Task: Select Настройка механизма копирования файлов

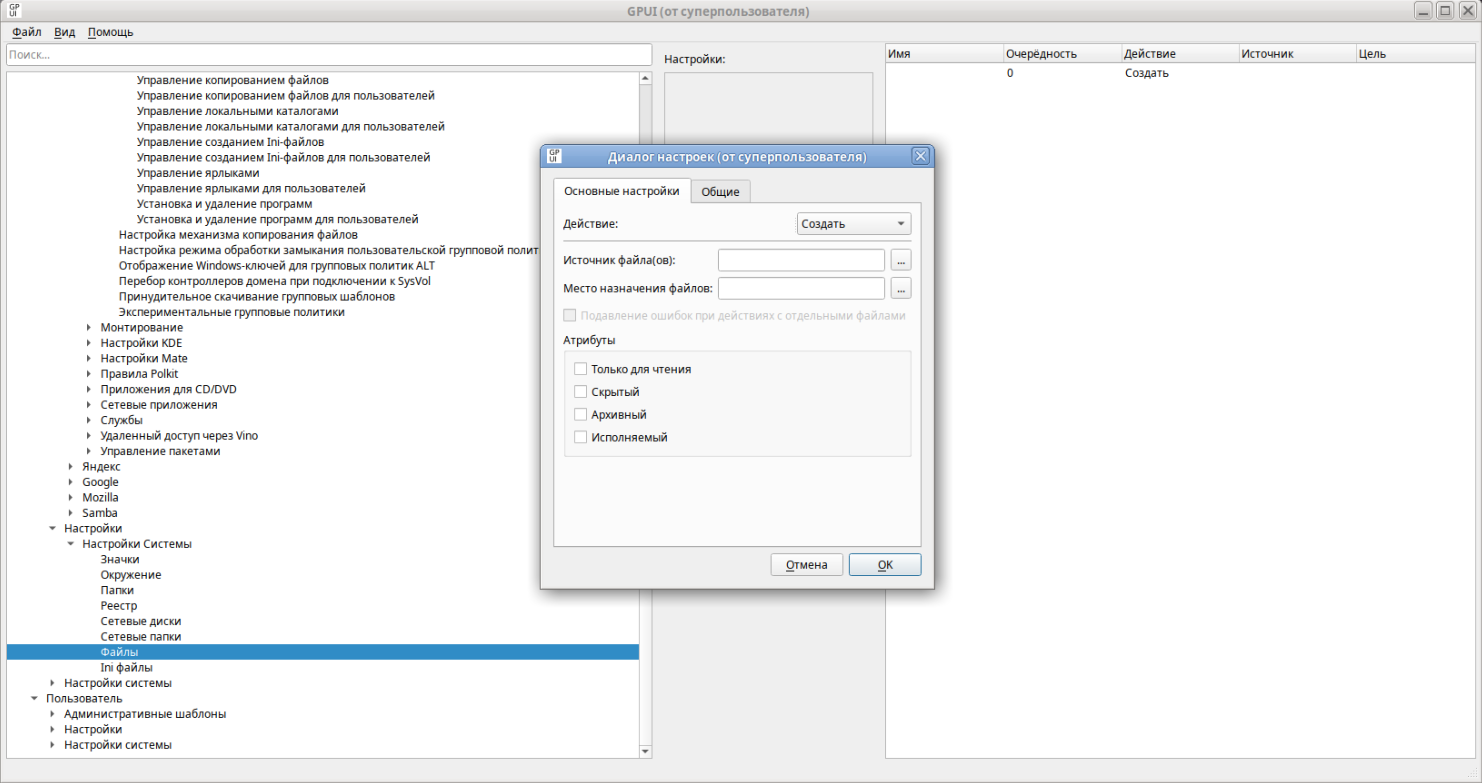Action: (x=238, y=235)
